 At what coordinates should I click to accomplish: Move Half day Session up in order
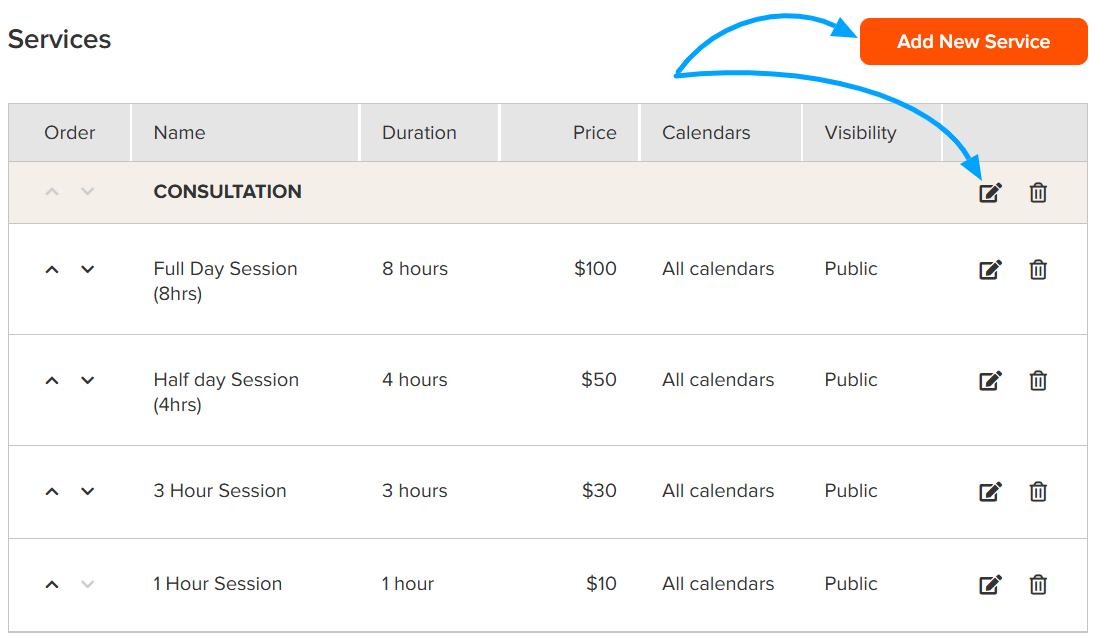(52, 381)
